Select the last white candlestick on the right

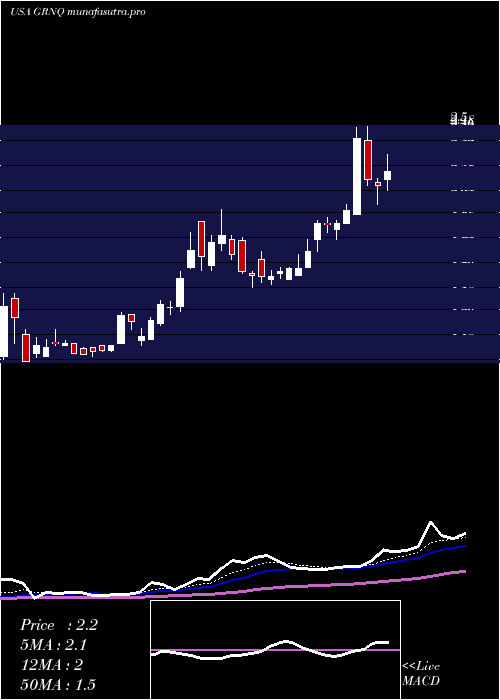[x=388, y=175]
